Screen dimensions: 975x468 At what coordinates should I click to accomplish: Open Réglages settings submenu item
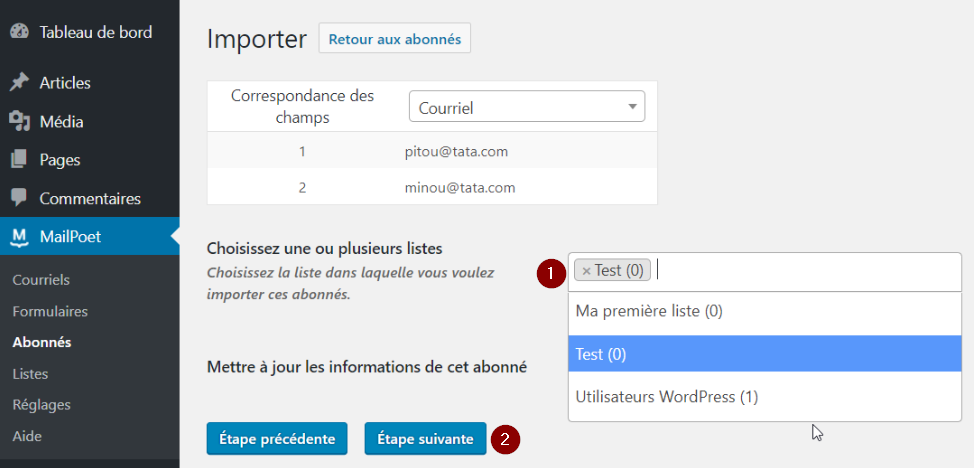point(41,405)
